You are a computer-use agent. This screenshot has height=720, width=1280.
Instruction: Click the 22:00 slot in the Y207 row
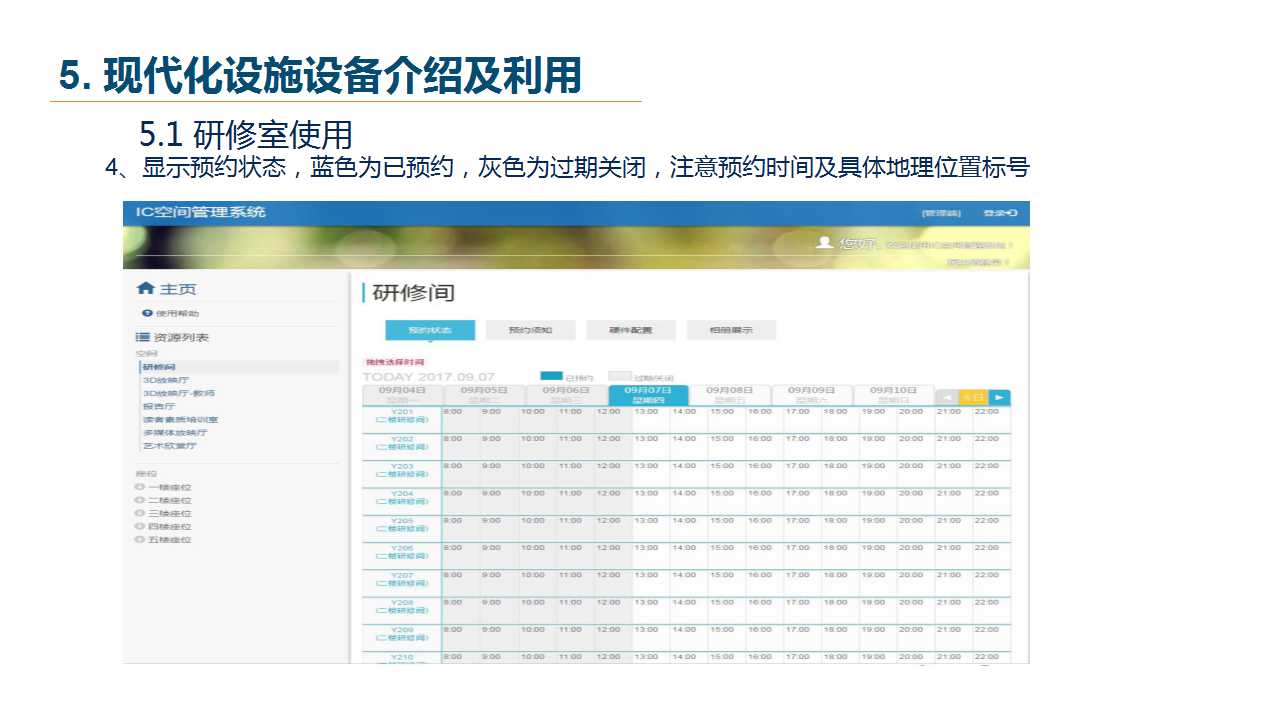[x=992, y=582]
